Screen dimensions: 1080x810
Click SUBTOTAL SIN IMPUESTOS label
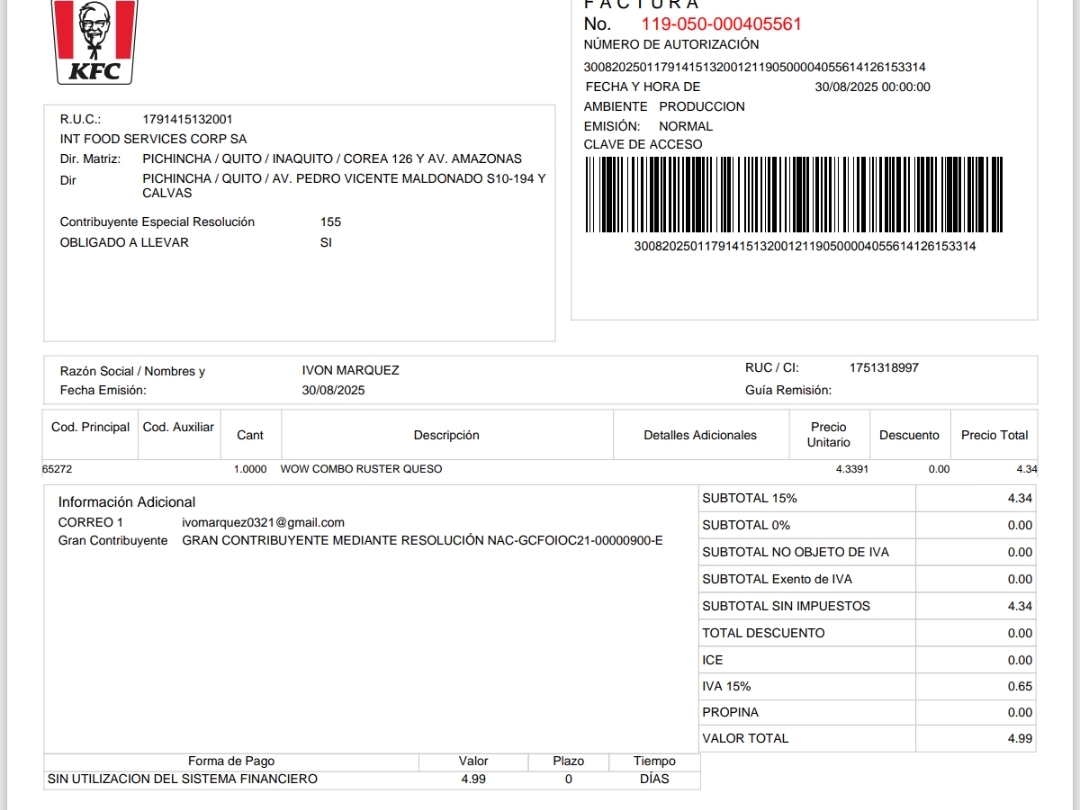point(786,606)
